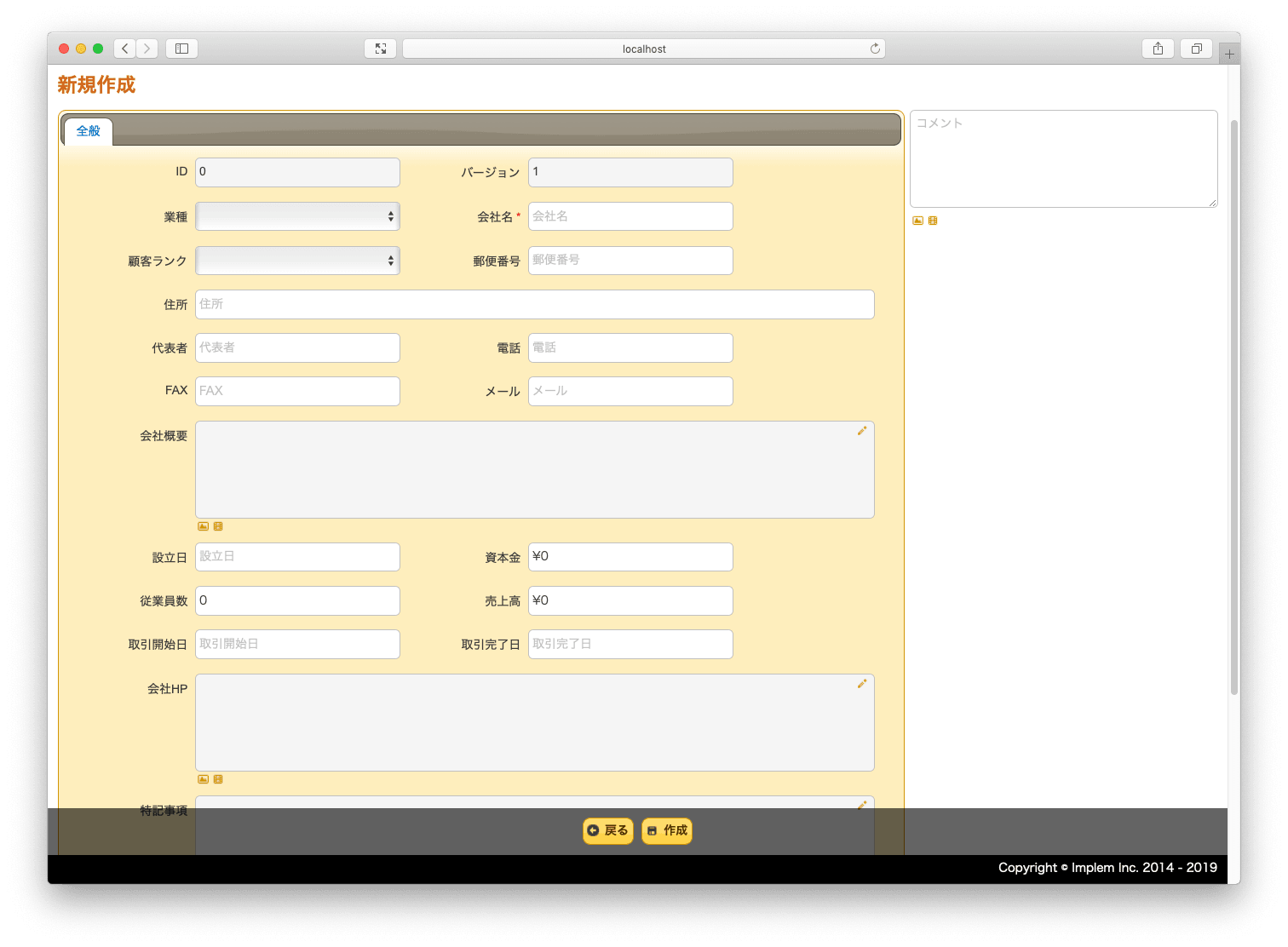Click into the FAX input field
The width and height of the screenshot is (1288, 947).
pos(297,391)
